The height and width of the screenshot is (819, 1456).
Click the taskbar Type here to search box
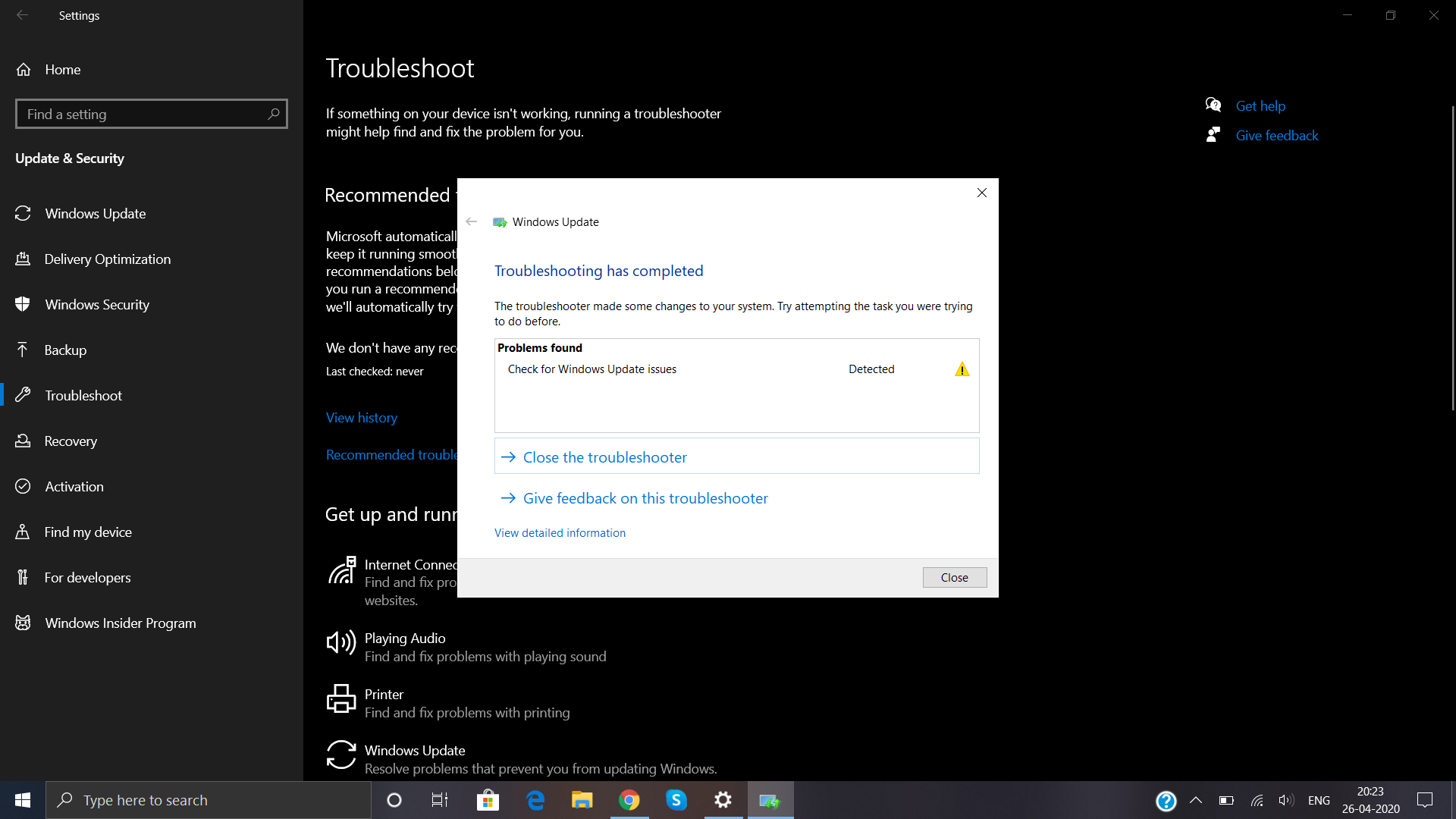(209, 800)
